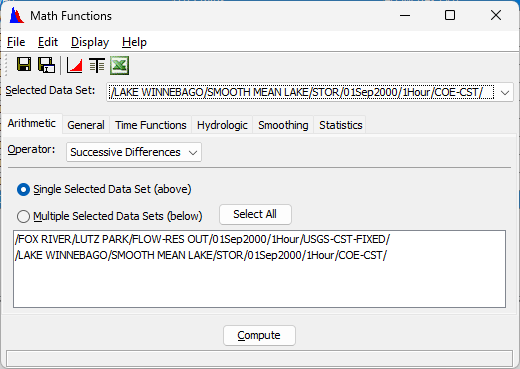Click the Math Functions app icon in title bar
The height and width of the screenshot is (369, 520).
(17, 16)
